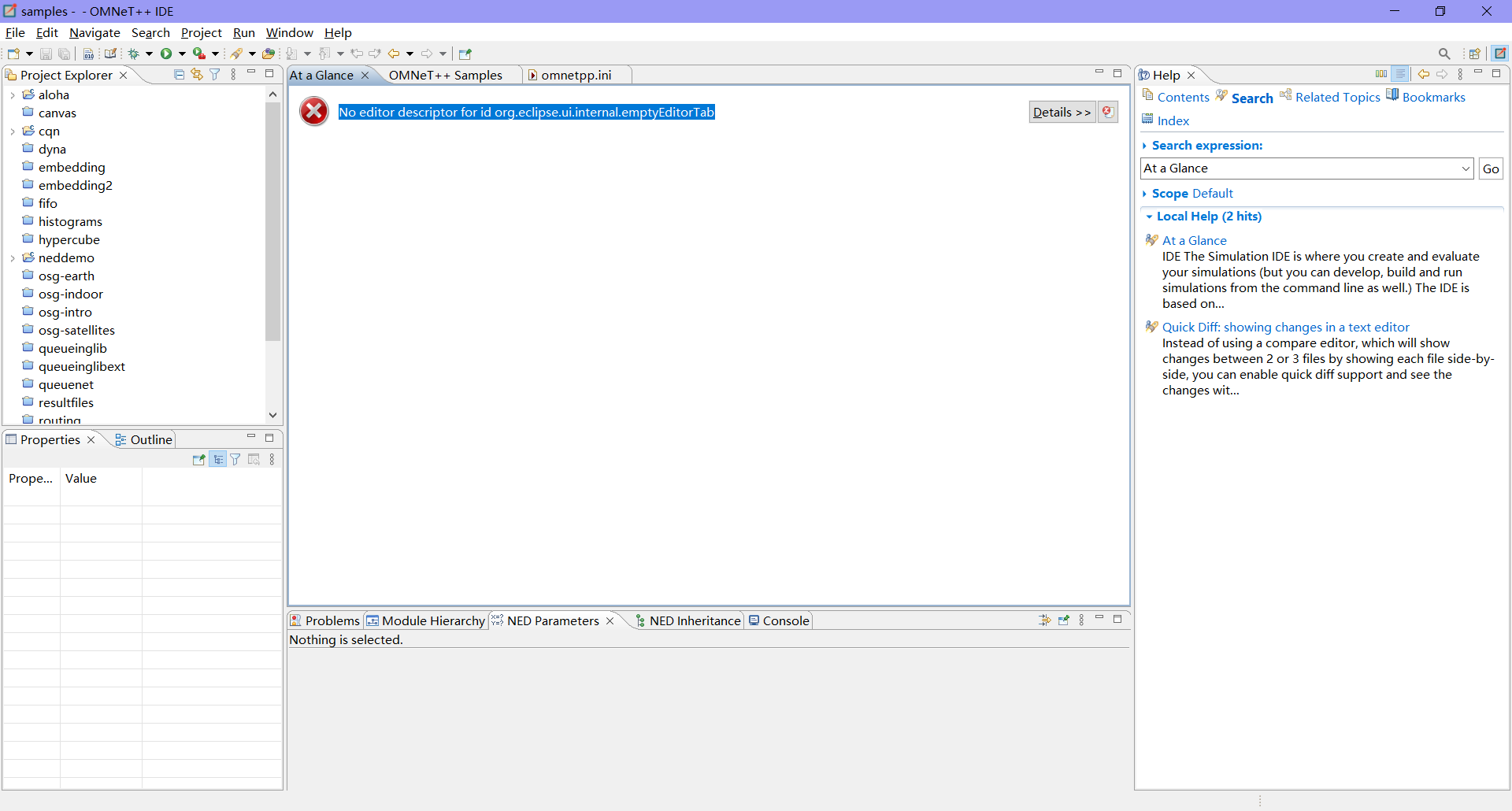Toggle link icon in NED Parameters toolbar

point(1045,620)
